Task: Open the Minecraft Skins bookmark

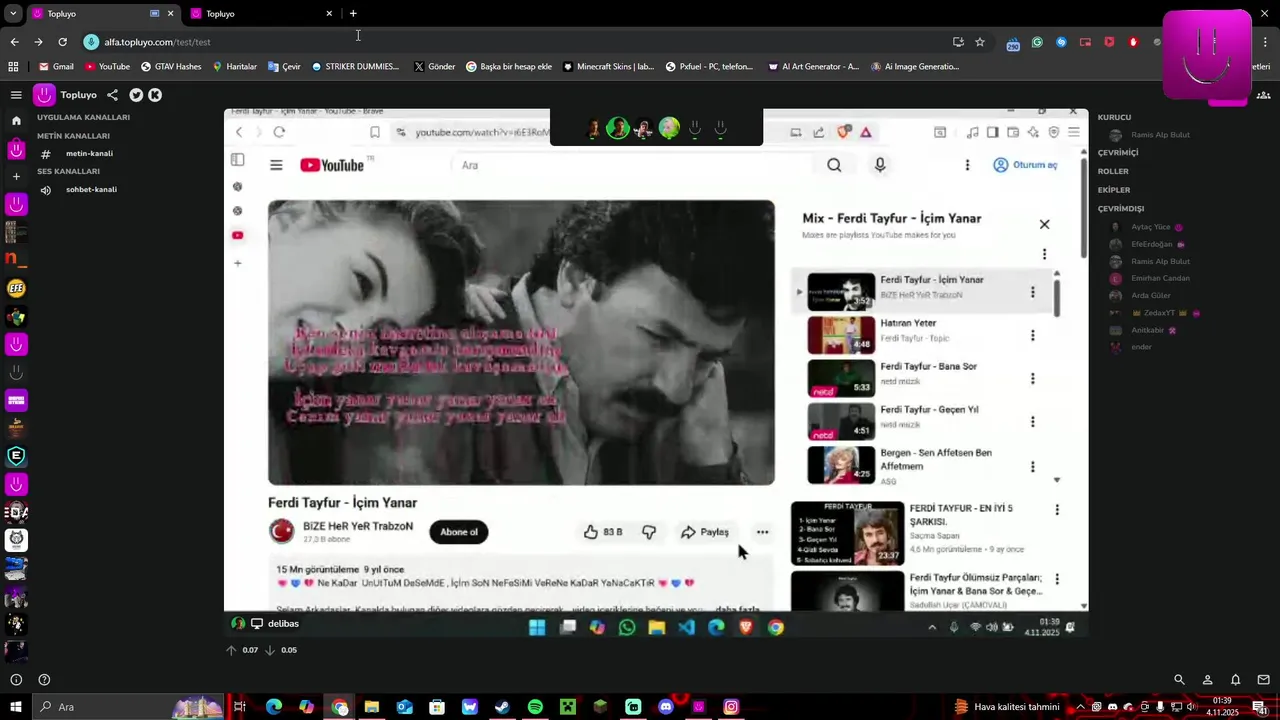Action: pos(608,67)
